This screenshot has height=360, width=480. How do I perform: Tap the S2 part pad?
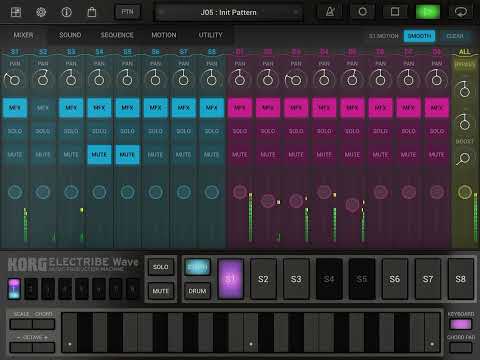(263, 279)
